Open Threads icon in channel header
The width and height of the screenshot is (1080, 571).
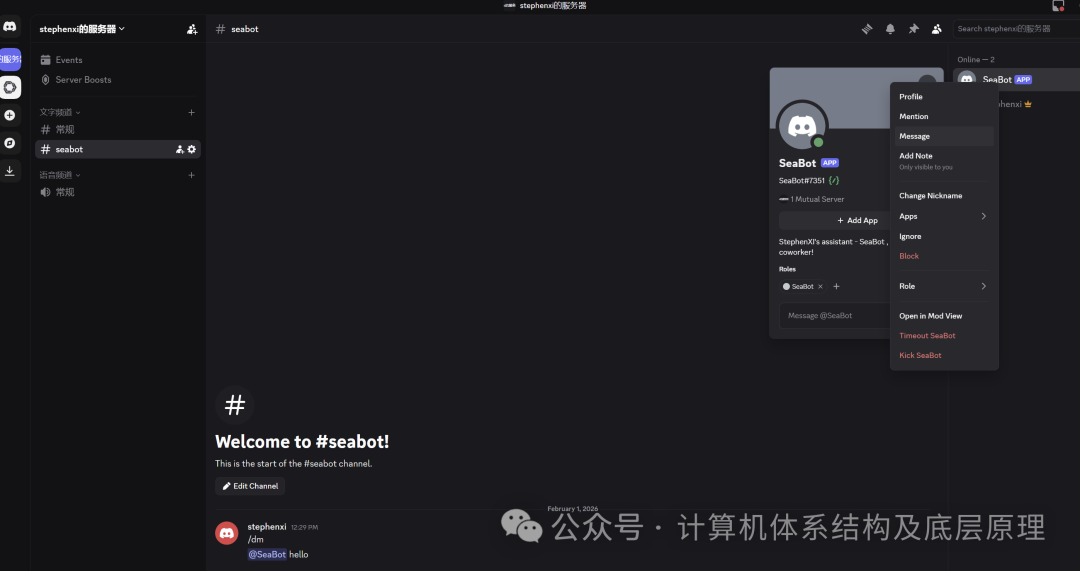coord(867,29)
